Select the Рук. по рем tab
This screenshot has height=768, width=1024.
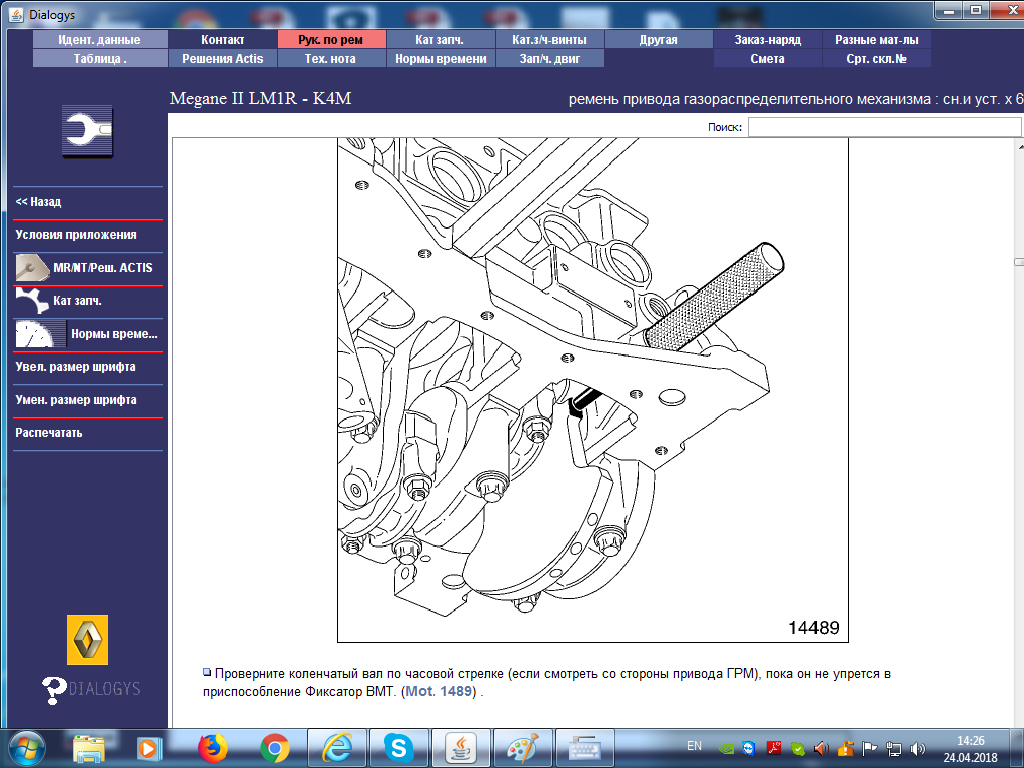coord(332,40)
